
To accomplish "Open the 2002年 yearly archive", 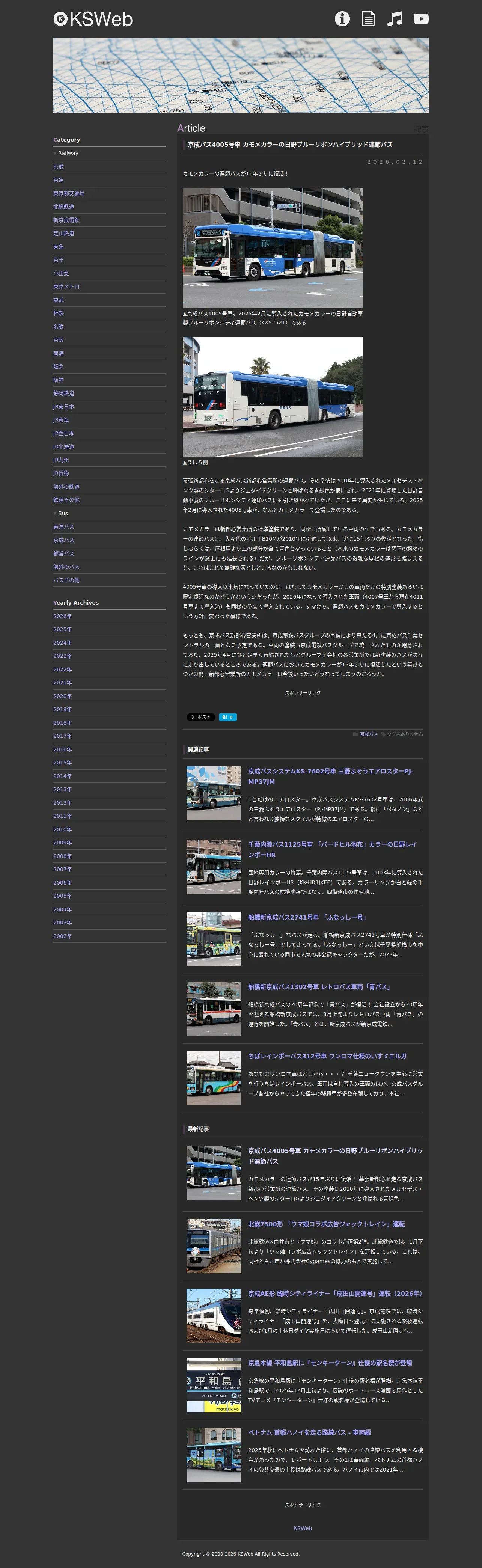I will coord(63,937).
